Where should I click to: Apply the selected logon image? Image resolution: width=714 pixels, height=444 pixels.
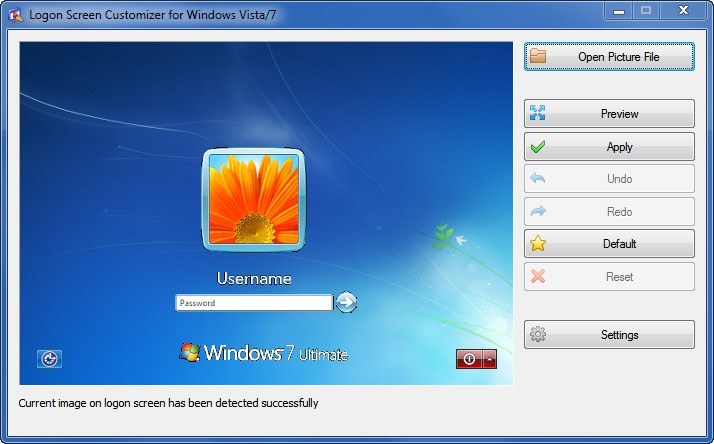pos(609,147)
